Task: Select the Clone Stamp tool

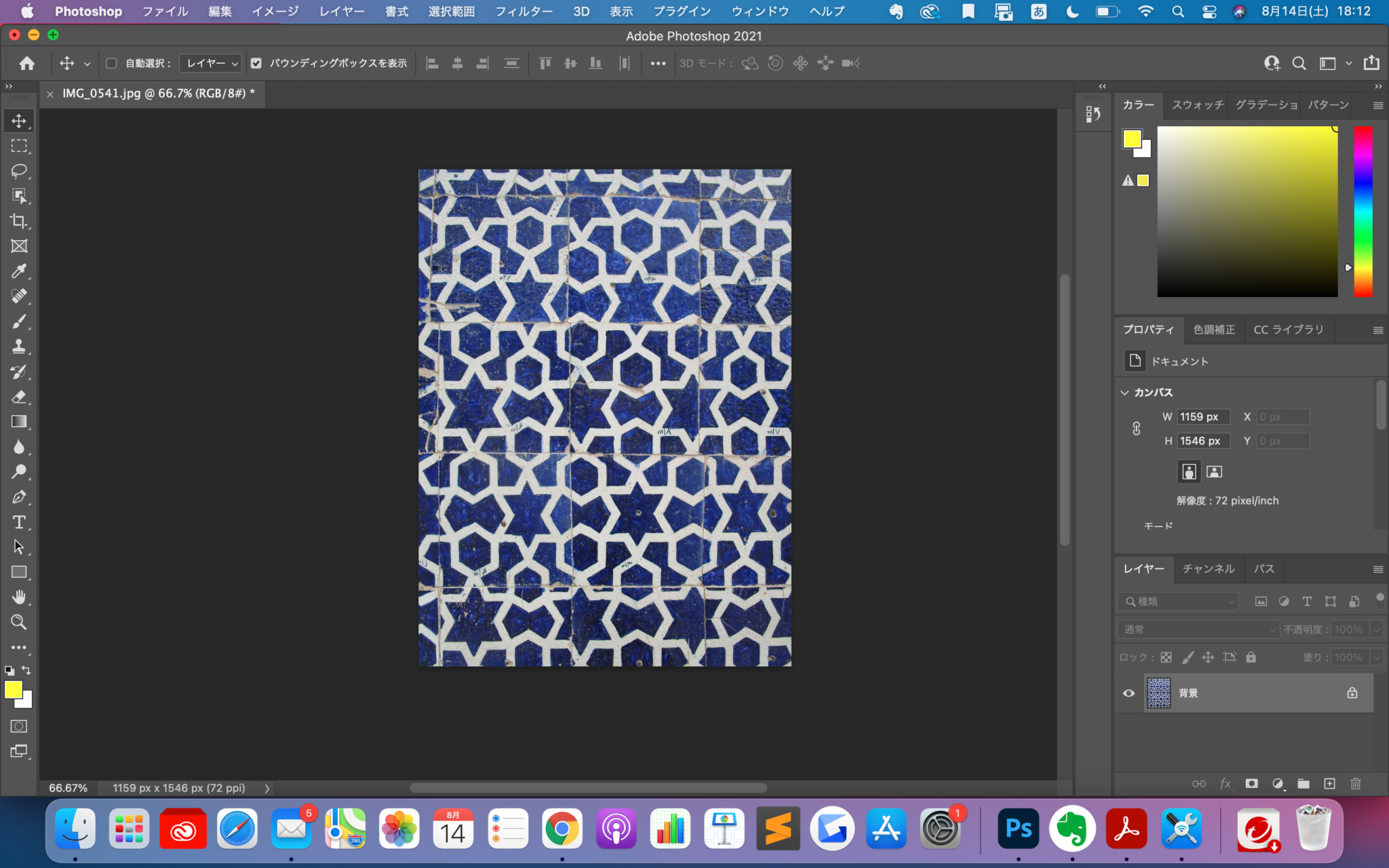Action: (19, 347)
